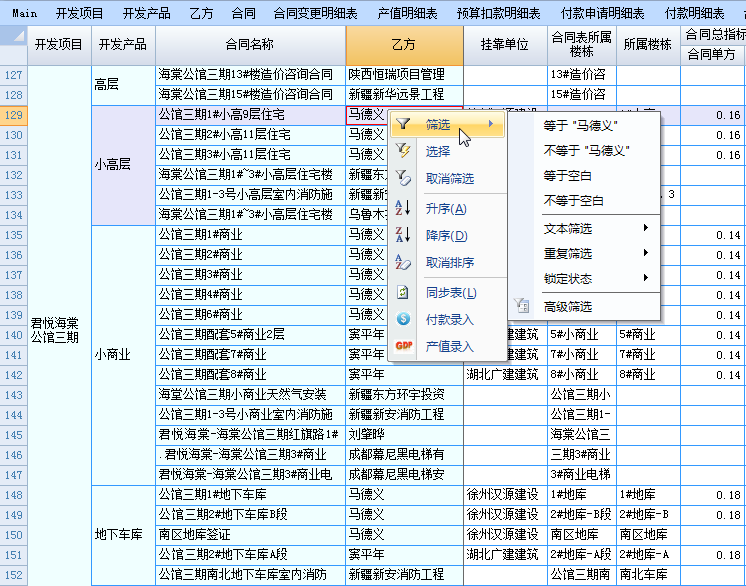Click the funnel filter icon in context menu
Viewport: 746px width, 586px height.
[403, 124]
